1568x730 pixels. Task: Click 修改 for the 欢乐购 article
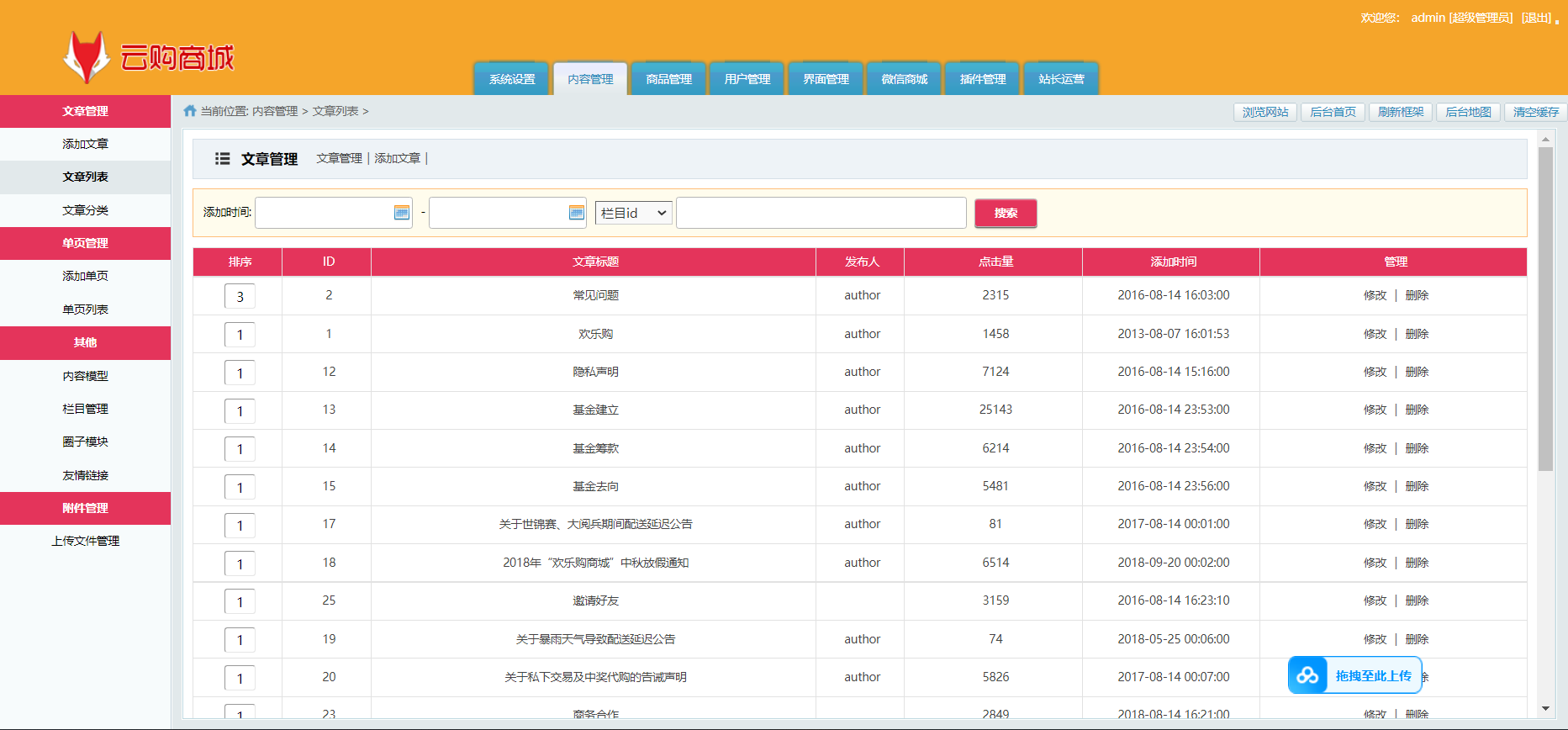[1375, 334]
